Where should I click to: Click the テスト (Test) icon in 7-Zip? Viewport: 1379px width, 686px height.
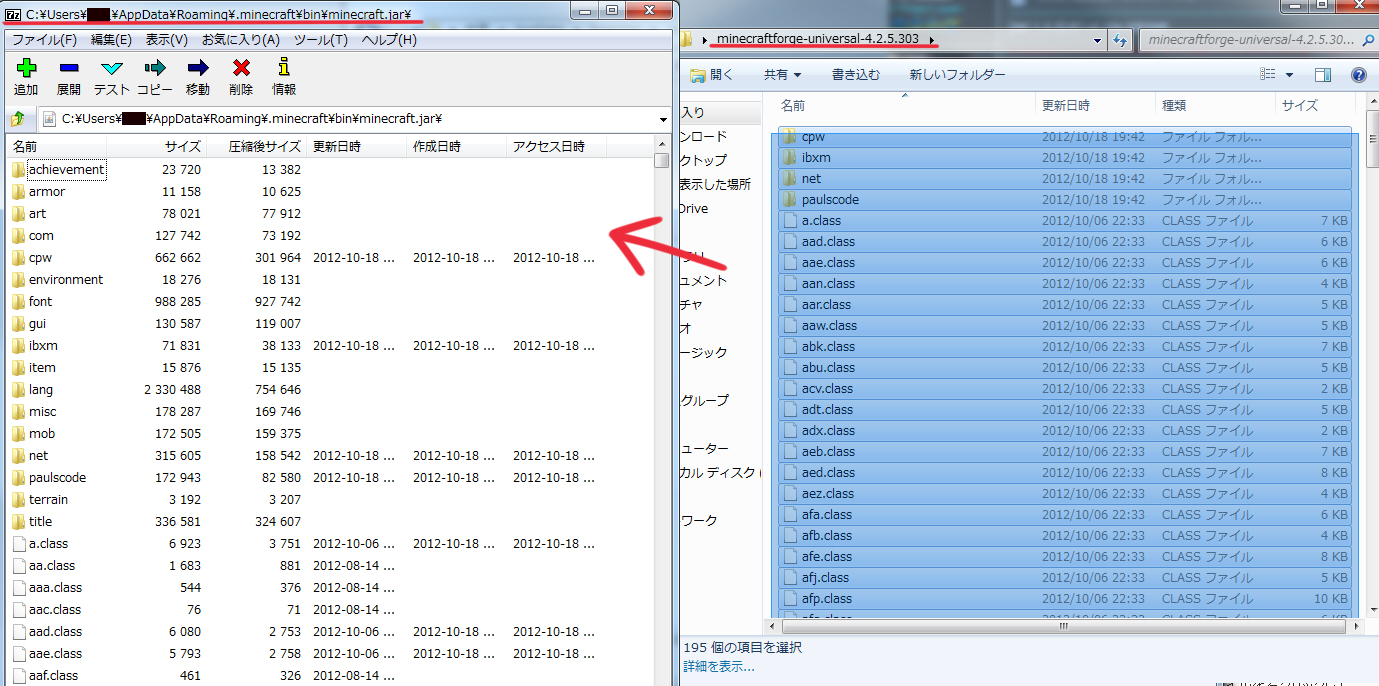click(x=112, y=68)
